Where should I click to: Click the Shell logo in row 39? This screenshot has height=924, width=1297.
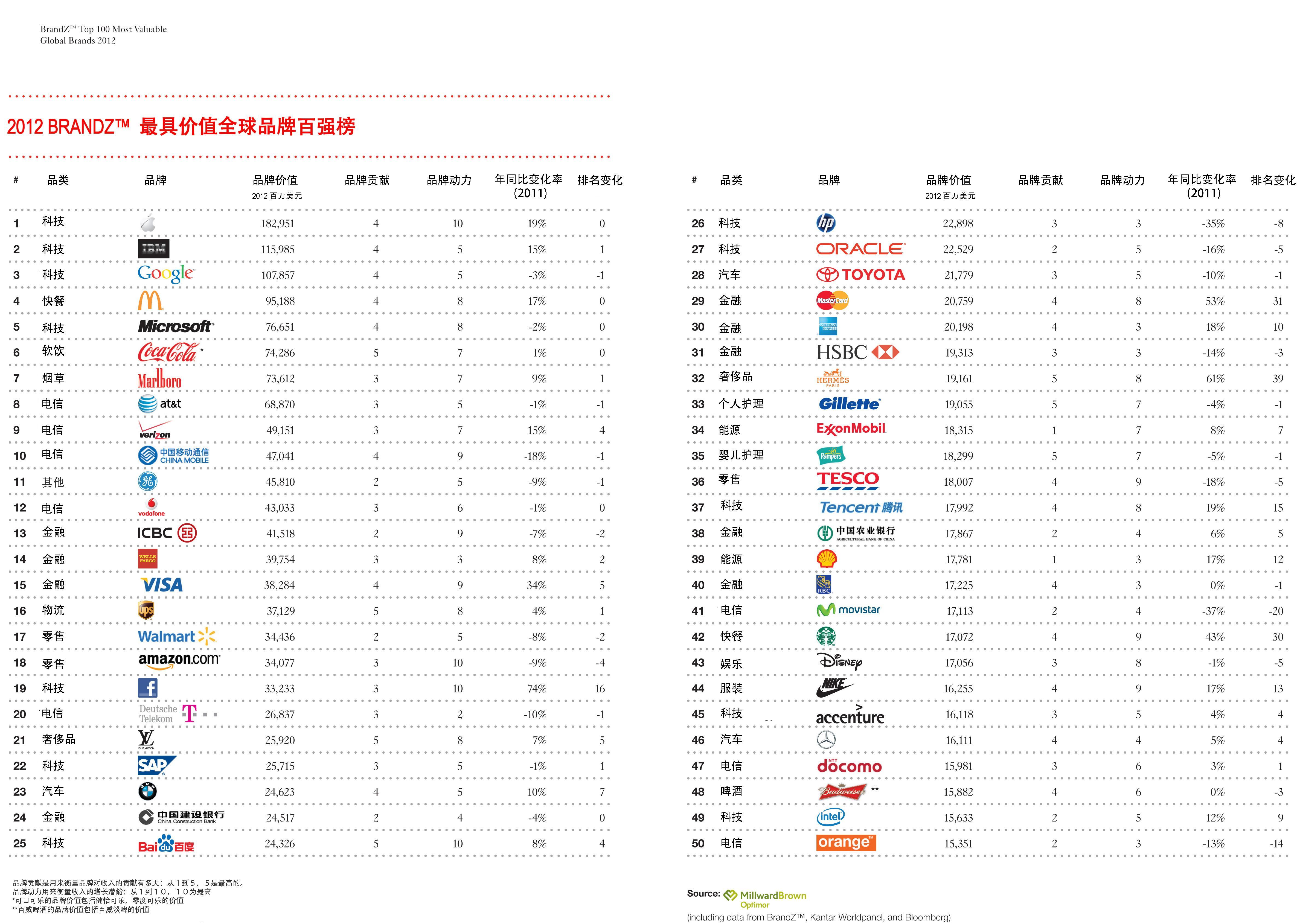pos(826,559)
